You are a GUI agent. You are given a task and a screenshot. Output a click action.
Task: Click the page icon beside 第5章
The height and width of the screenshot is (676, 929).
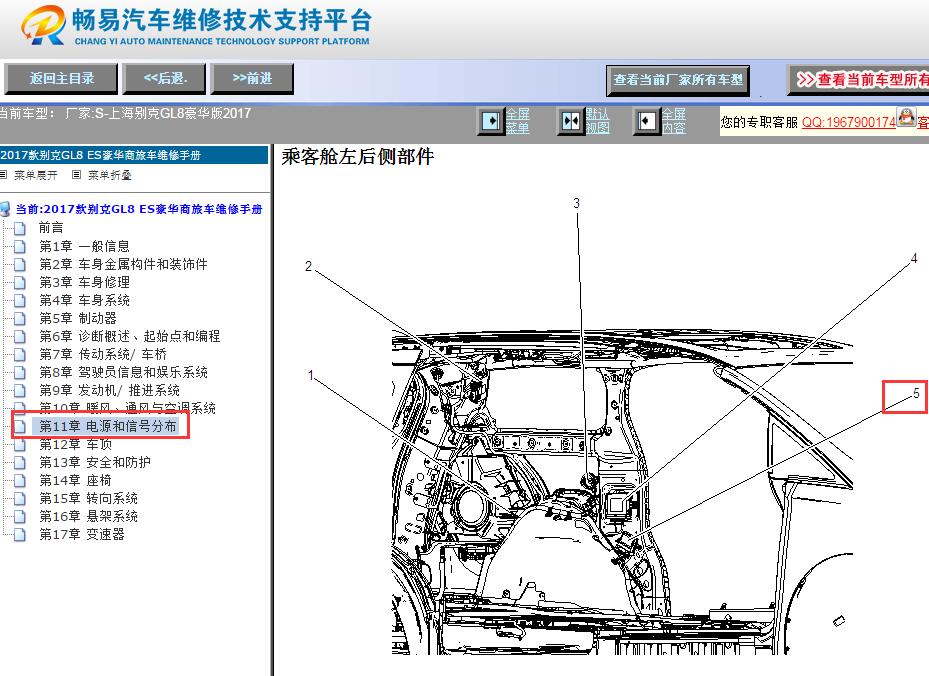20,319
